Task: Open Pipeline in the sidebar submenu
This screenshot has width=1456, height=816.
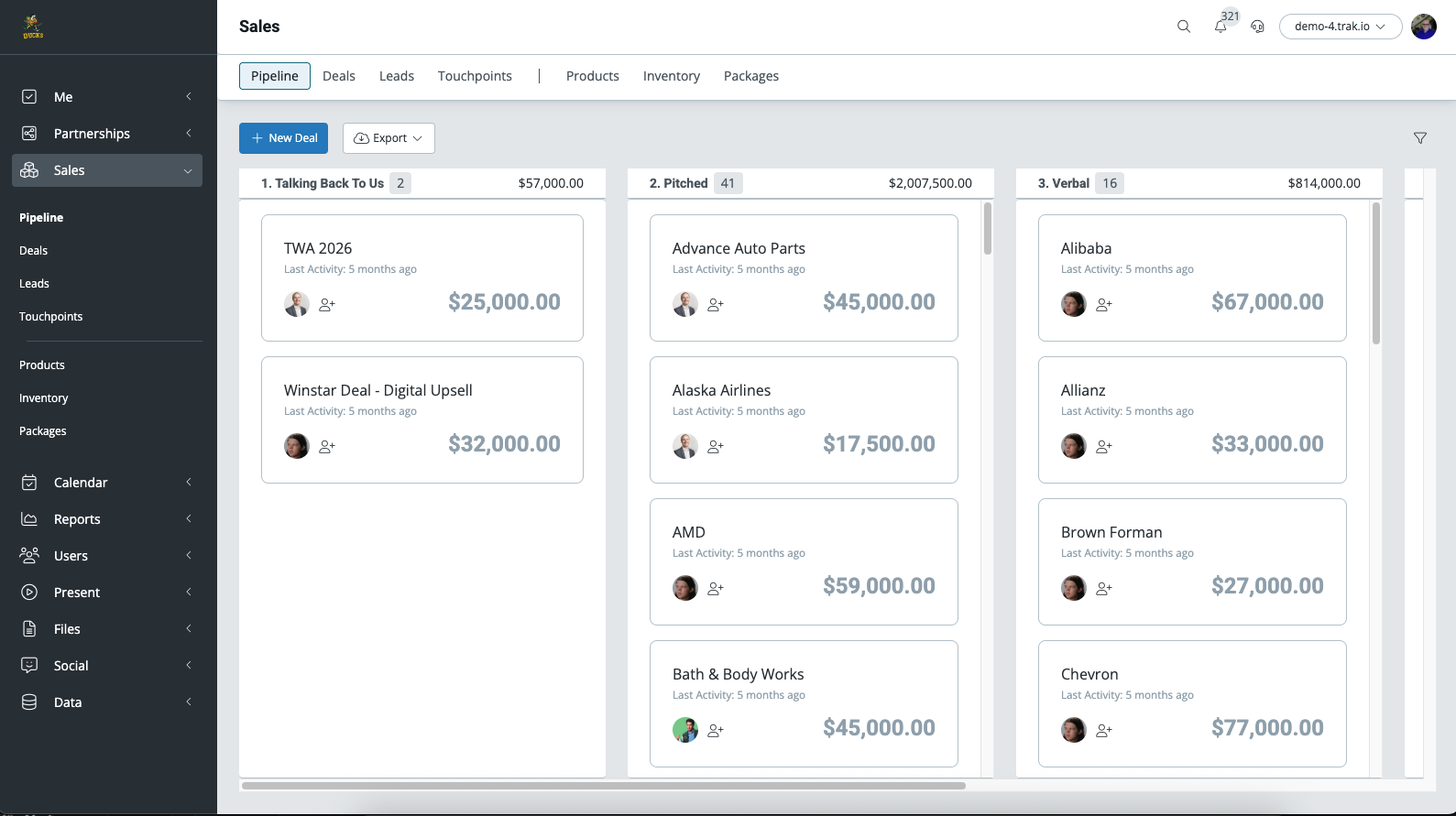Action: click(x=41, y=218)
